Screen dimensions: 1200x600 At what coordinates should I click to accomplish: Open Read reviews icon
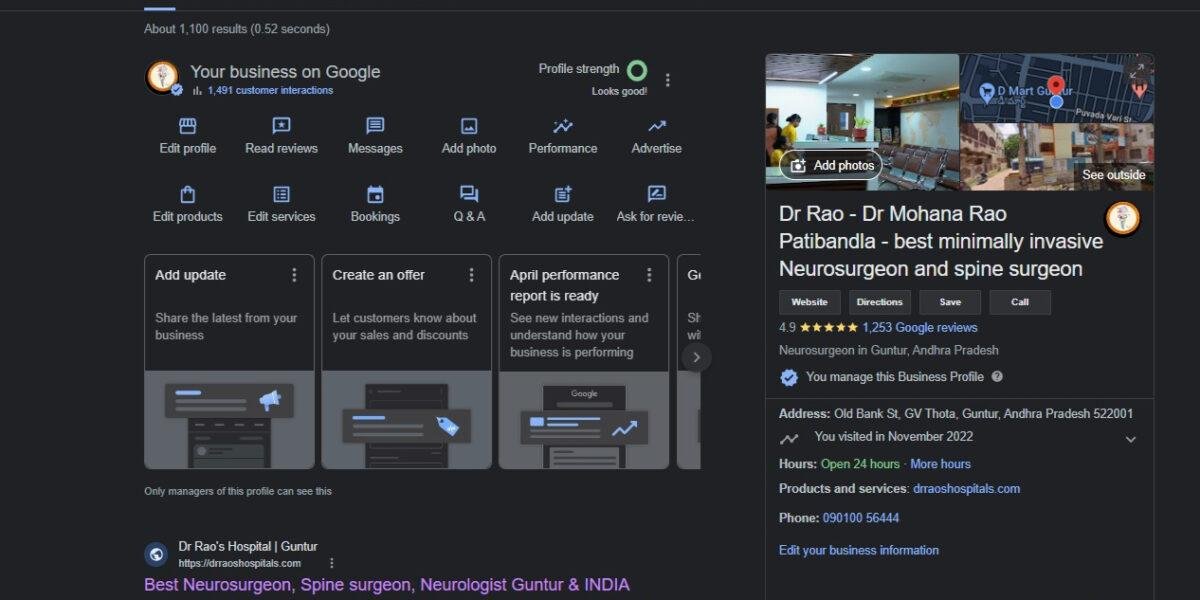[281, 126]
